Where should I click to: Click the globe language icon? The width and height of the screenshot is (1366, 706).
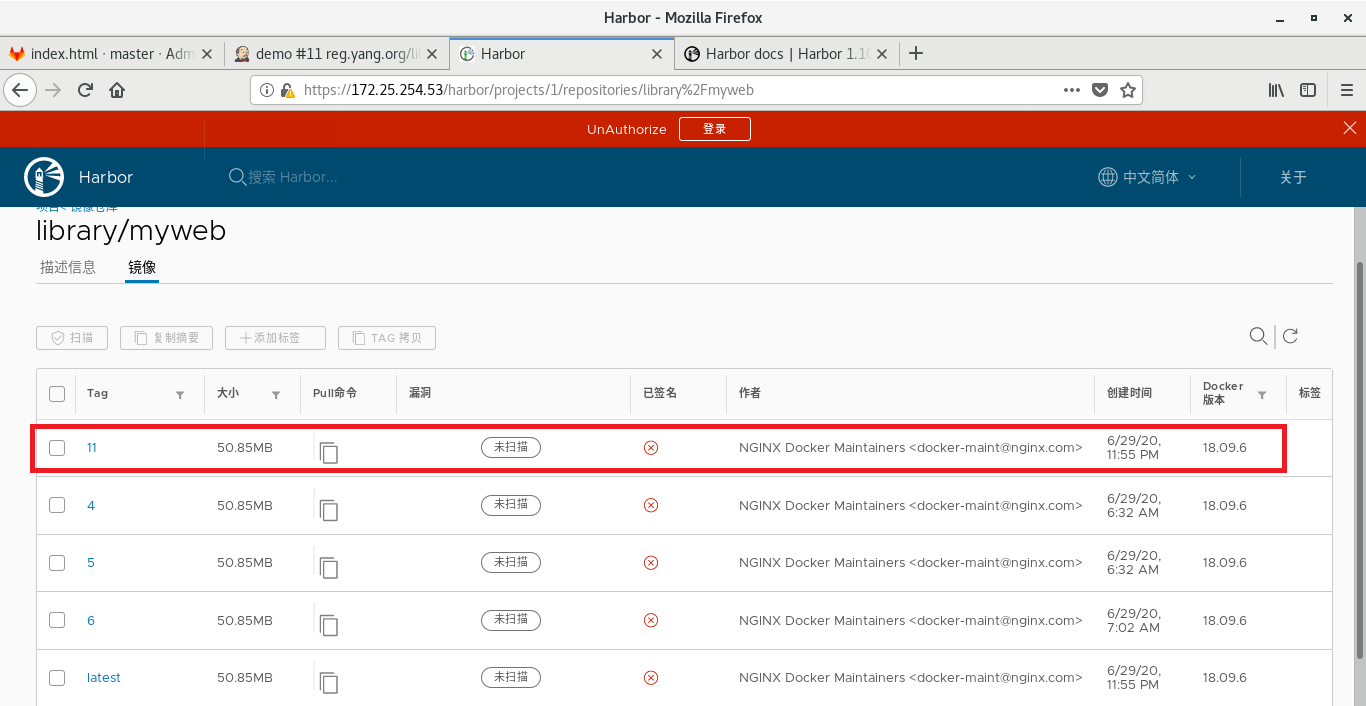(1107, 177)
